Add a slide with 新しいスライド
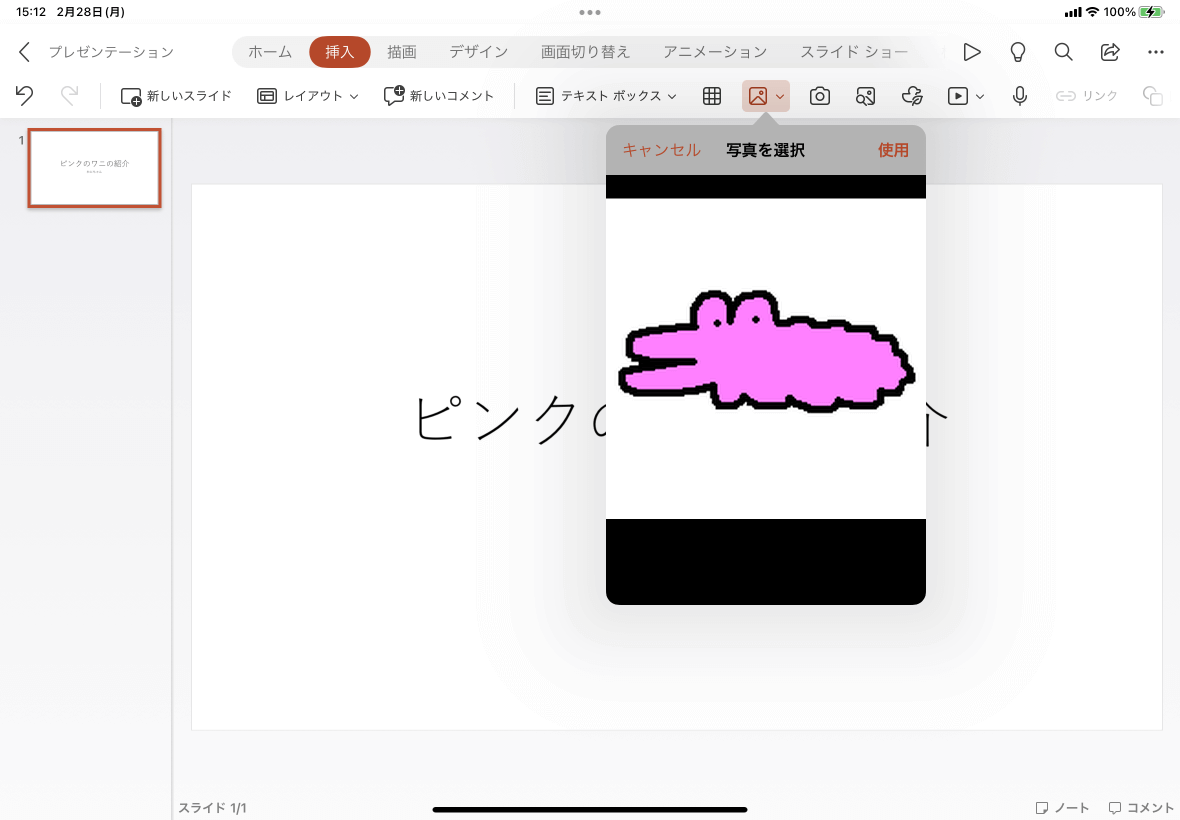1180x820 pixels. pos(176,95)
